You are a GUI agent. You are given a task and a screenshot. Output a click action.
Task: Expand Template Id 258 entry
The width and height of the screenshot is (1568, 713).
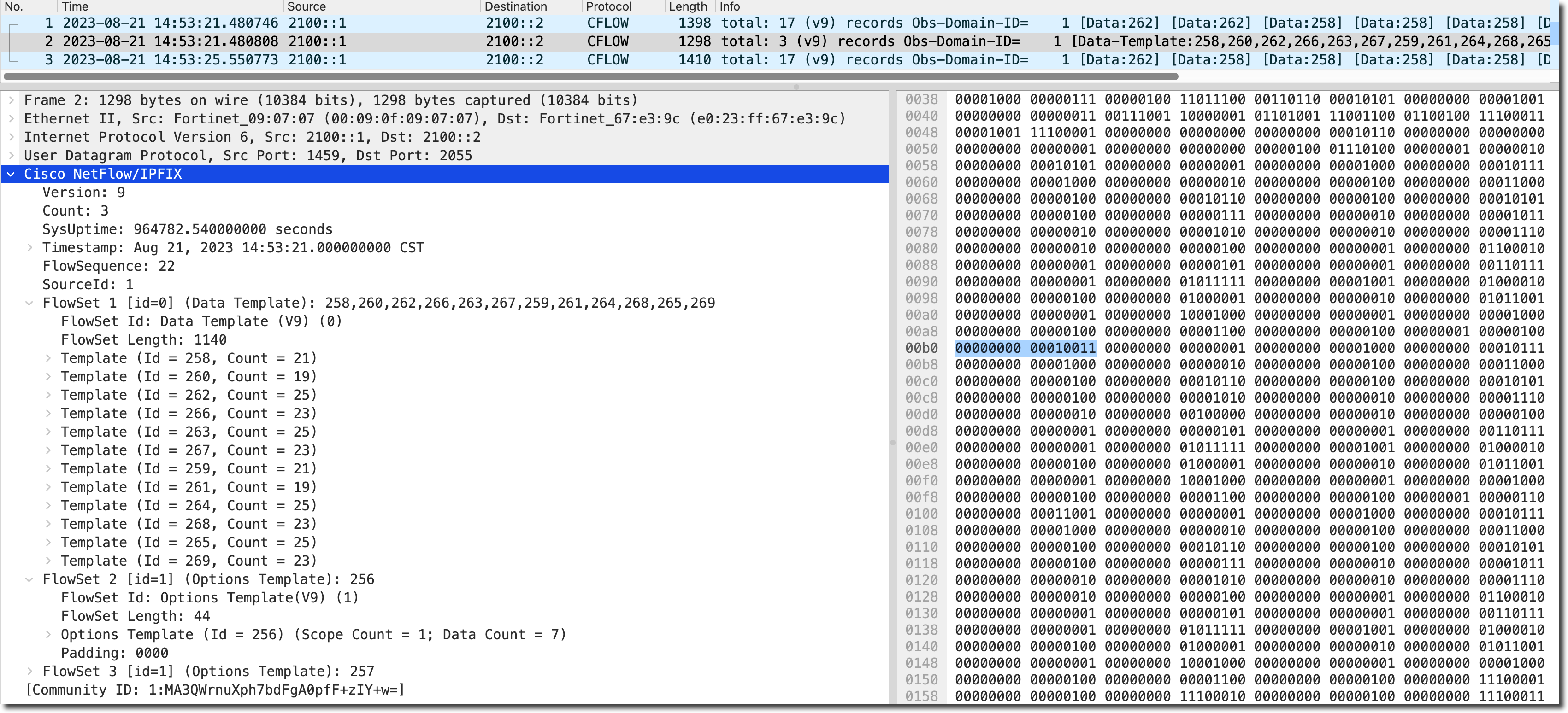48,358
